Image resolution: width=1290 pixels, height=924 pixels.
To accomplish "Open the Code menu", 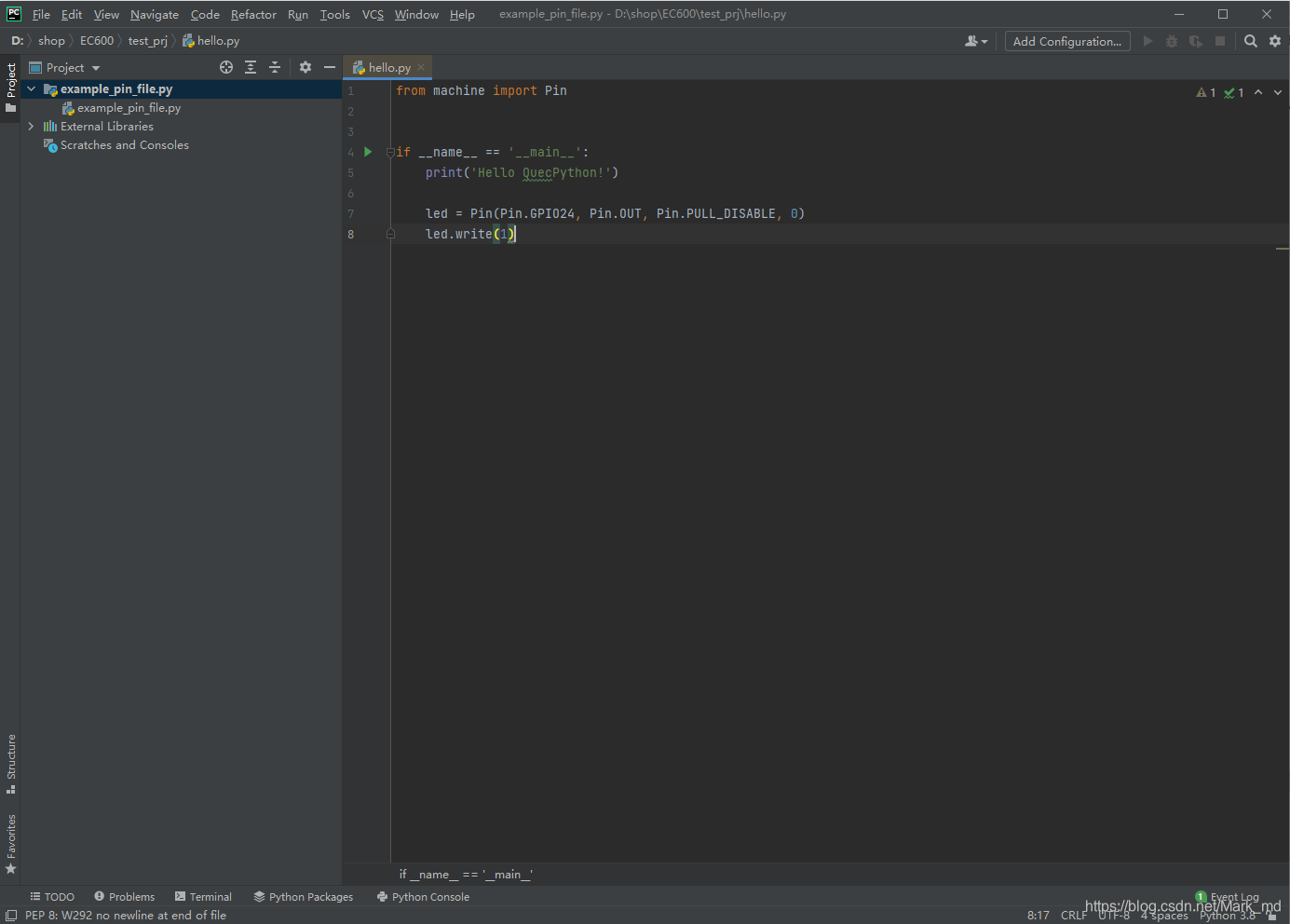I will coord(205,14).
